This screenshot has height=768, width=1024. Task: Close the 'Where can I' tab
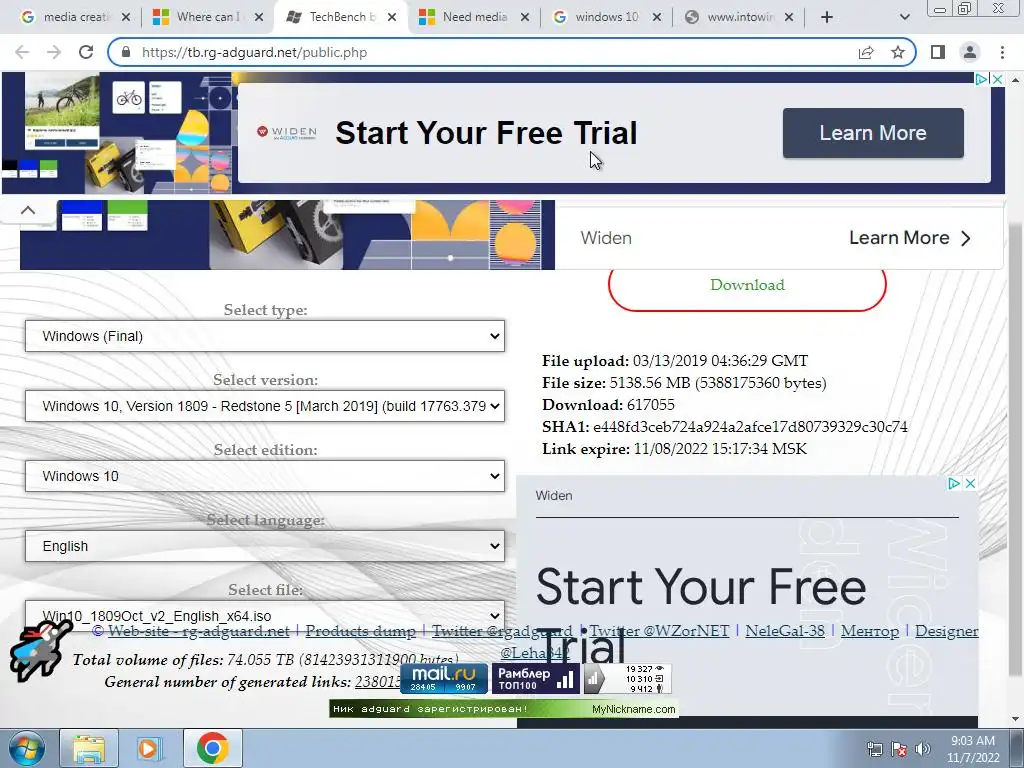pos(259,17)
